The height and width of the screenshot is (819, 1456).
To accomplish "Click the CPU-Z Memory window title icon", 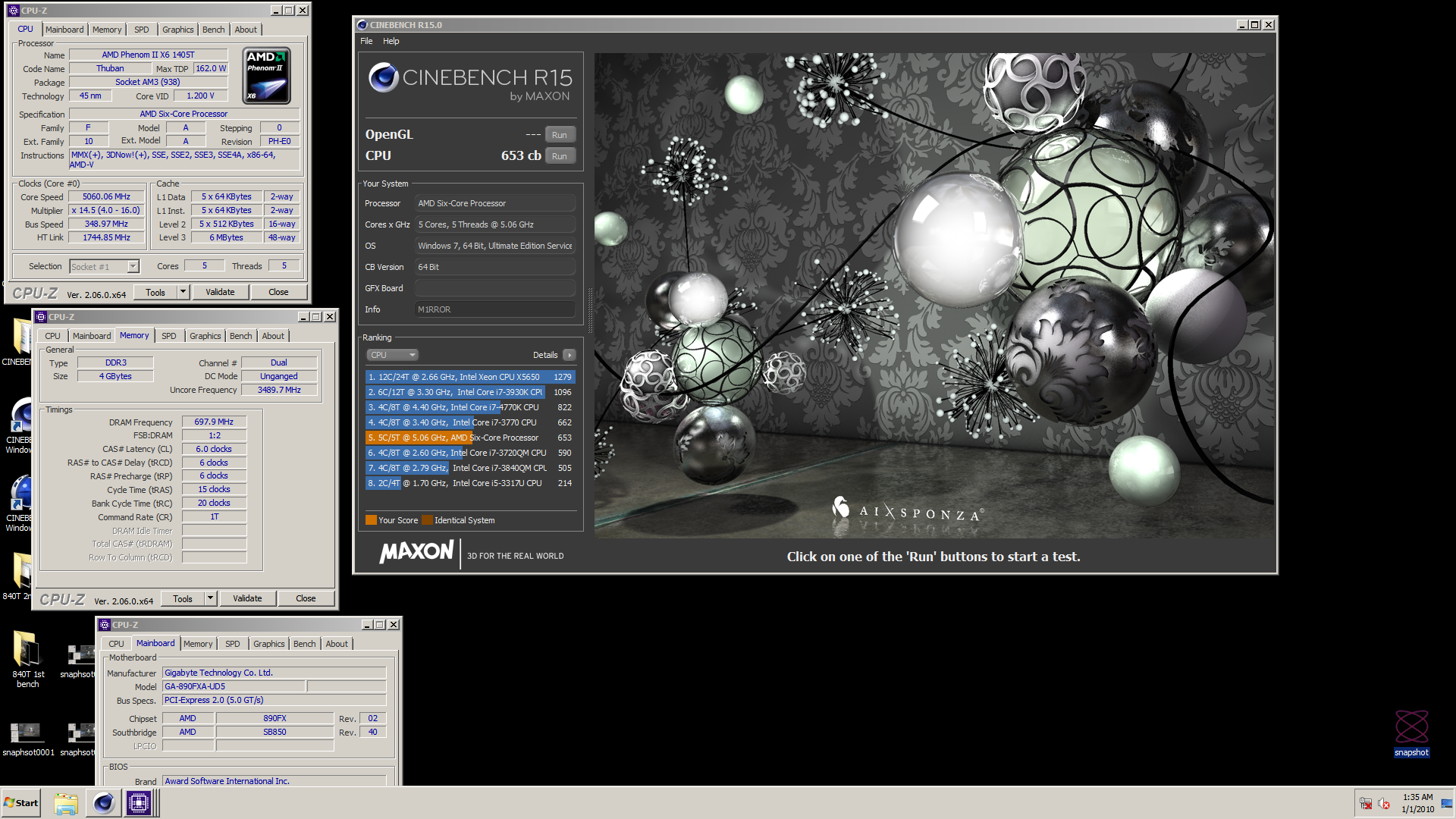I will tap(41, 317).
